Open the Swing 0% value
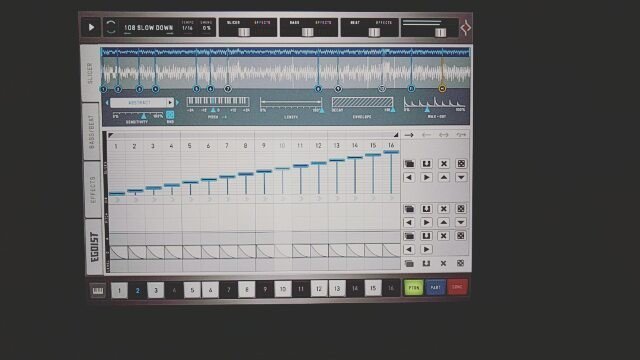 coord(207,28)
